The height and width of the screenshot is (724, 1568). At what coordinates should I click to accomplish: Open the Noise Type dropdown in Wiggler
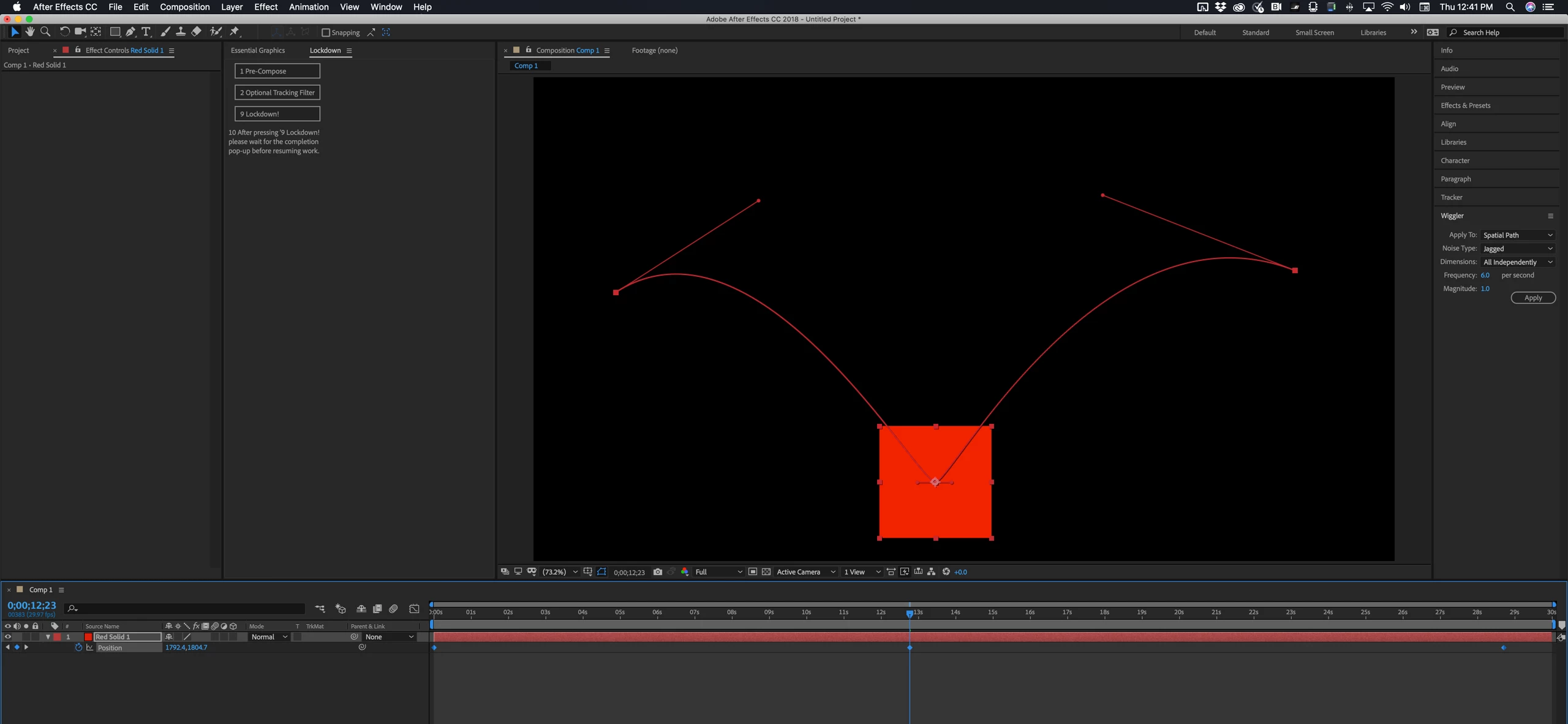(x=1517, y=249)
